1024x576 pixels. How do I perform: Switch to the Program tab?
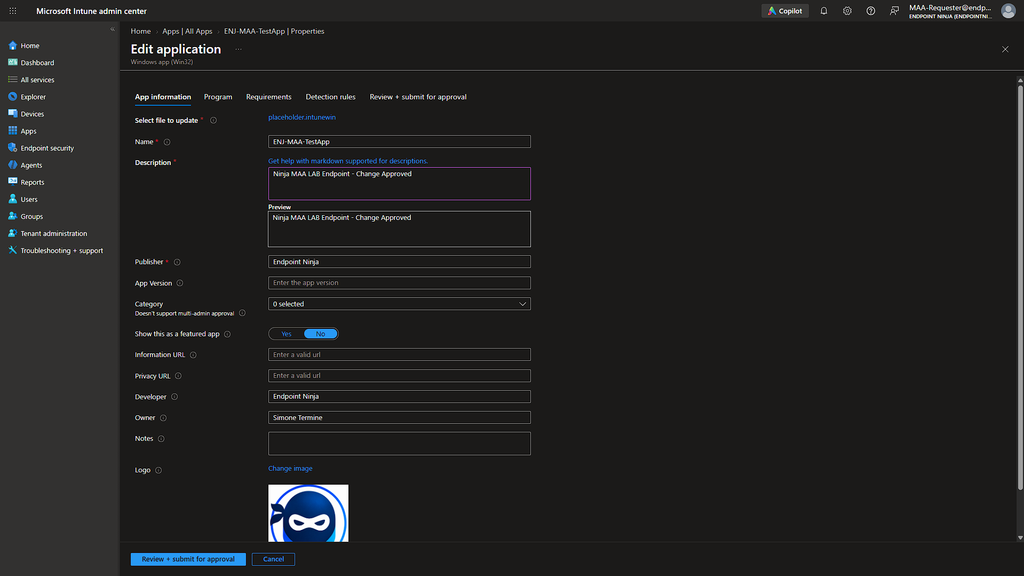pos(218,97)
